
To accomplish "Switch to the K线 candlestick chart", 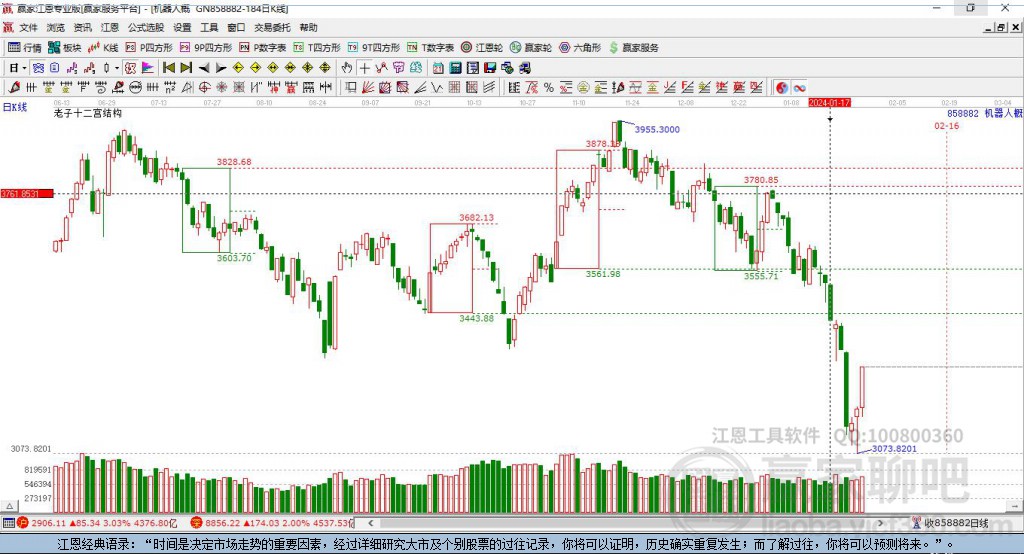I will tap(103, 48).
